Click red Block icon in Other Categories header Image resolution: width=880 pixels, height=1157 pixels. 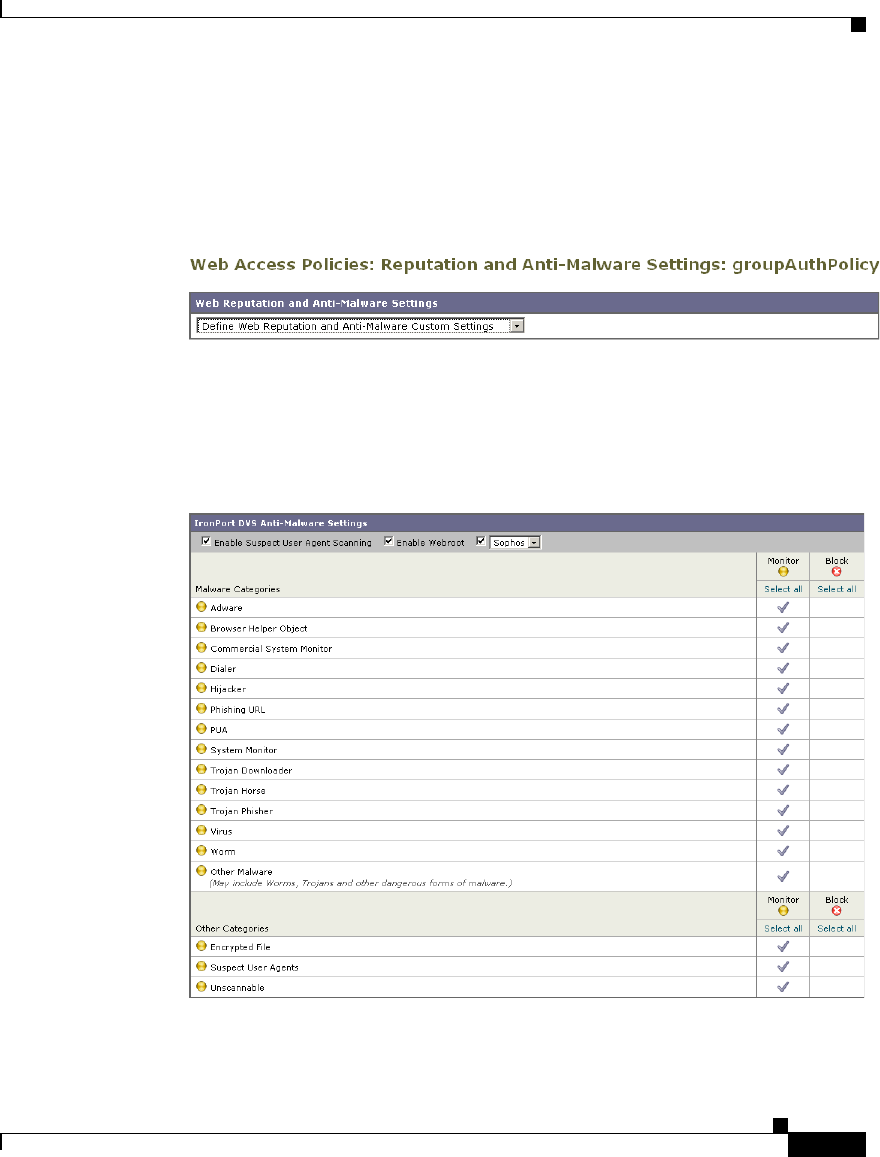[x=836, y=911]
